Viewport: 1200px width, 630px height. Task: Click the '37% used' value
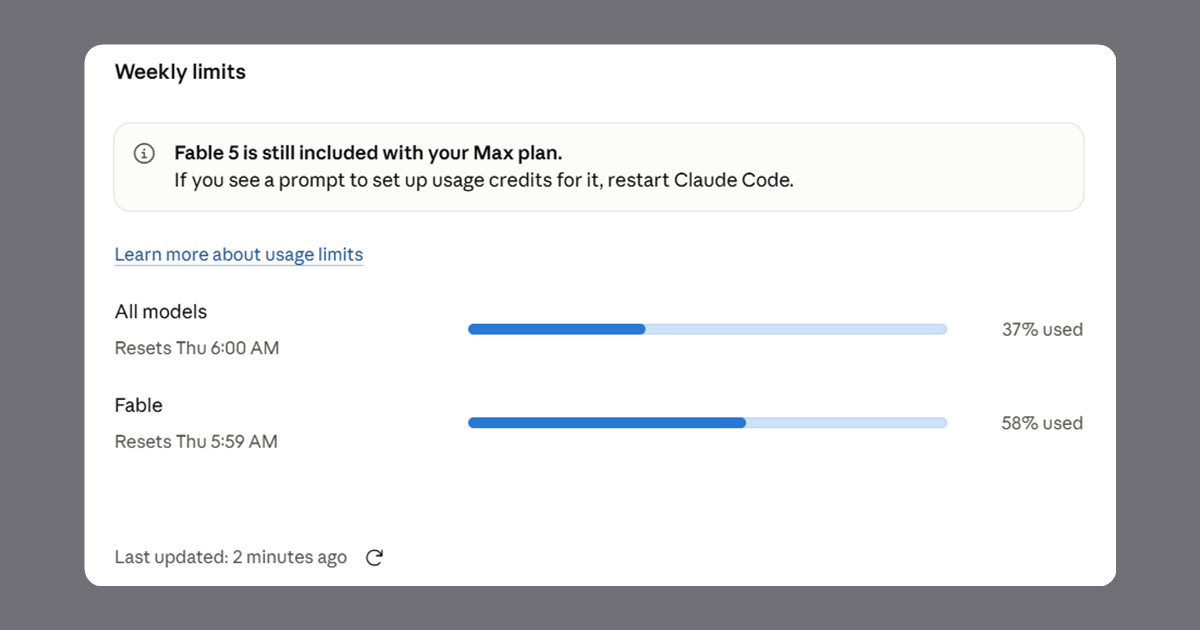pos(1042,329)
